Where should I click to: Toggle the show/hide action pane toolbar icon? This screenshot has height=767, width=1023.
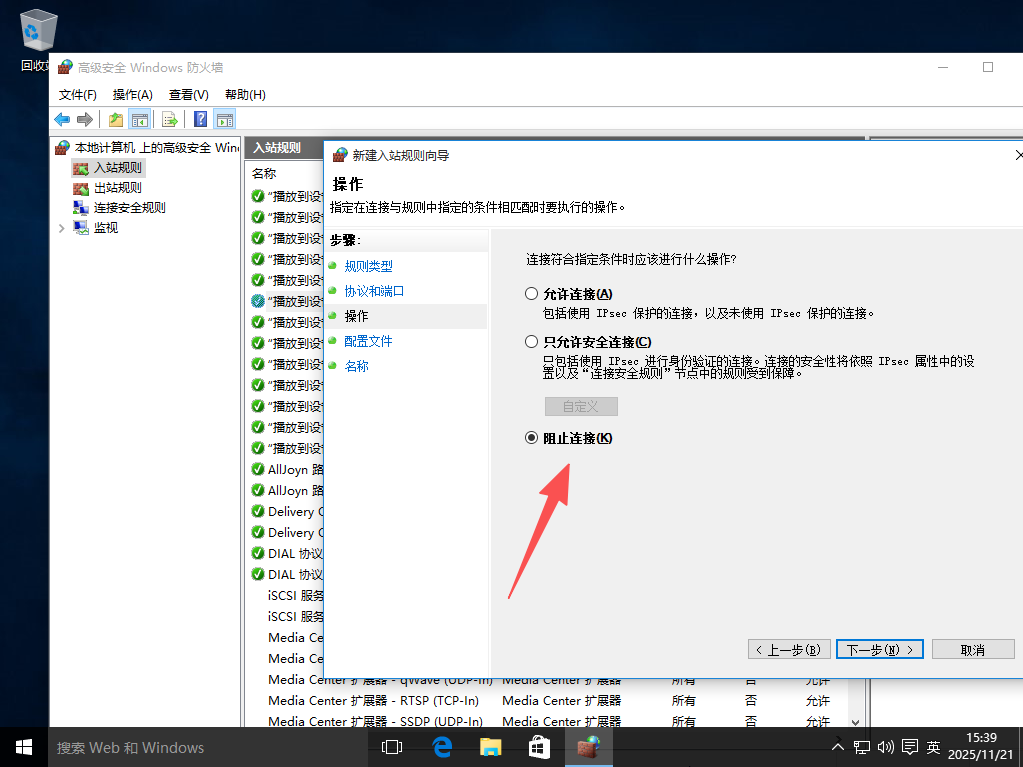pyautogui.click(x=224, y=119)
